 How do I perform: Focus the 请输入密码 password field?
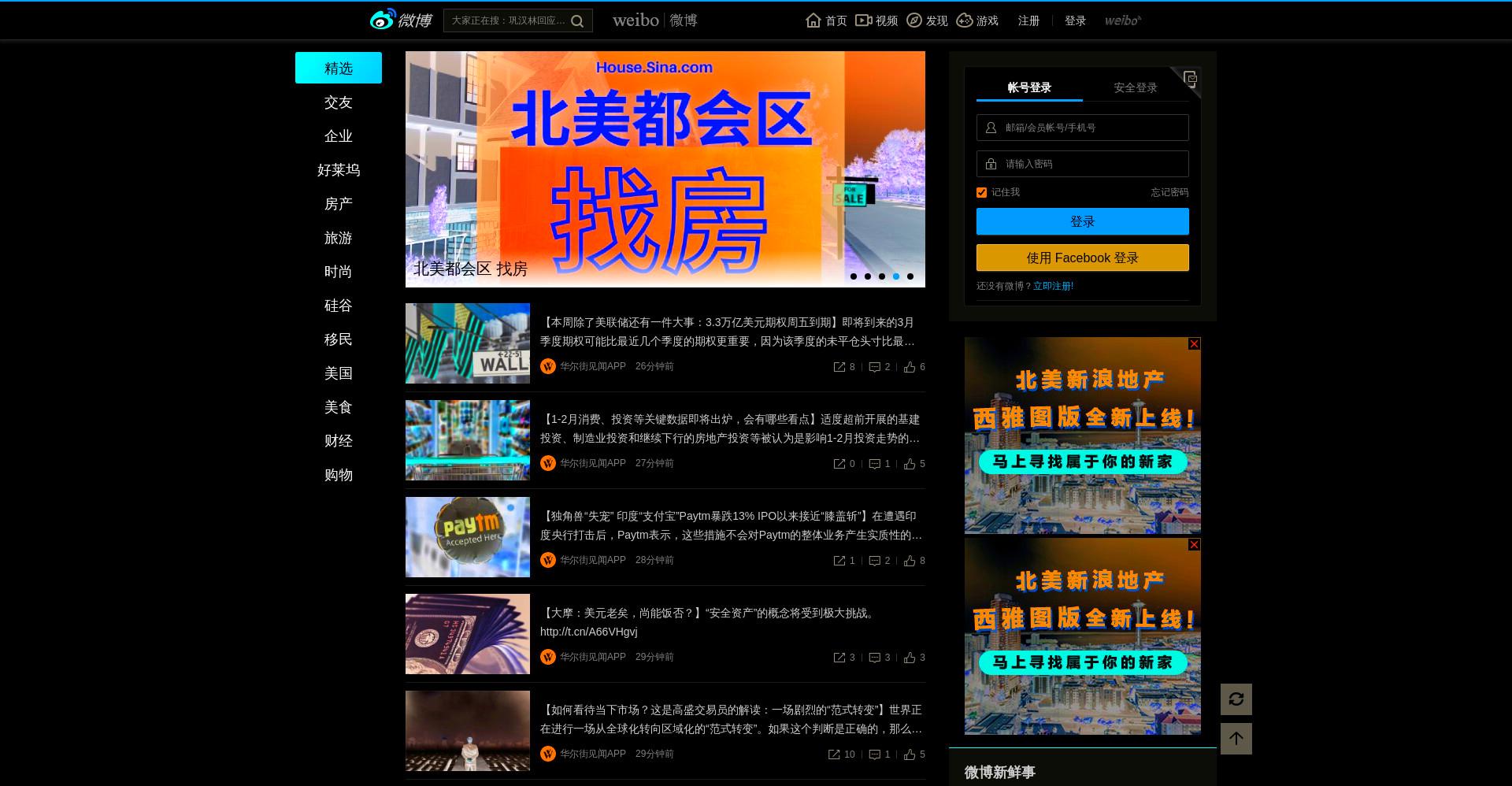click(1083, 164)
